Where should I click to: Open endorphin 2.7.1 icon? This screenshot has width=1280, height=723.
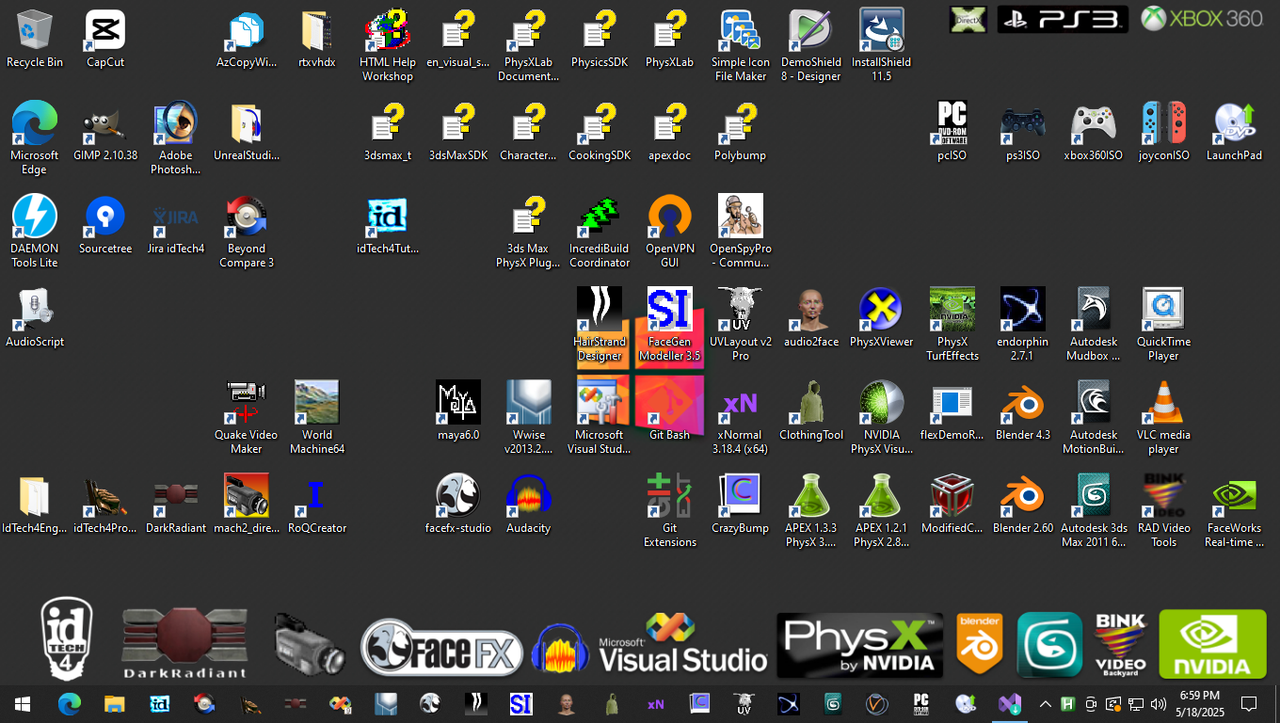click(1022, 325)
